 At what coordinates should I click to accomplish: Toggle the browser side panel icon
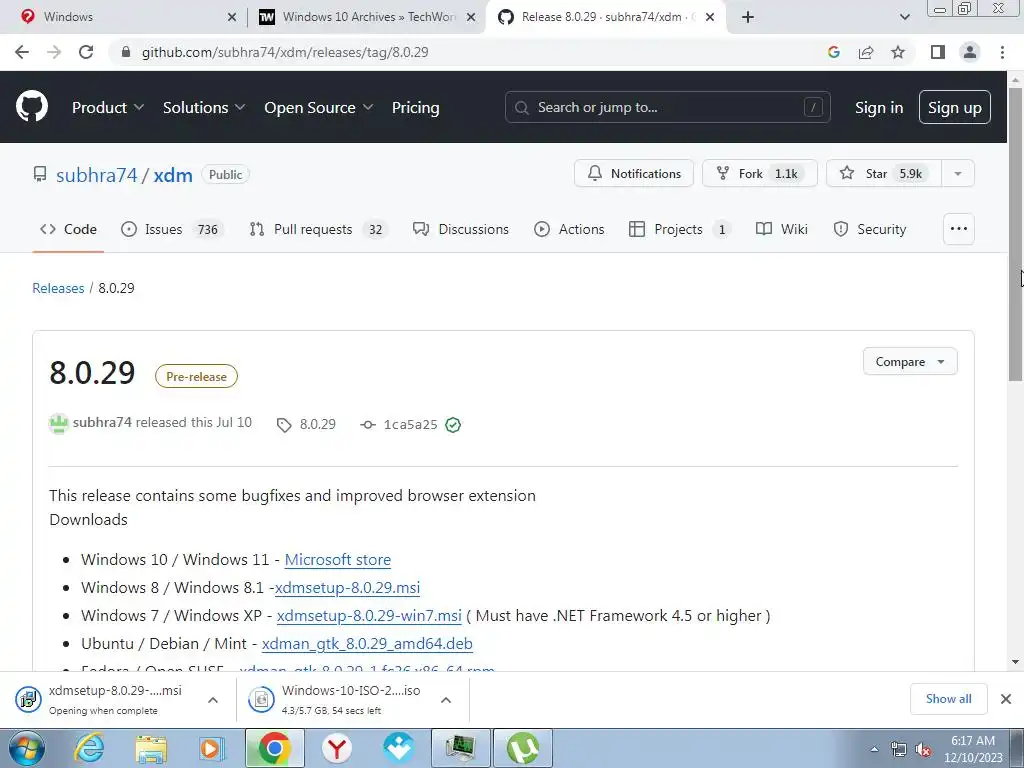[x=938, y=52]
